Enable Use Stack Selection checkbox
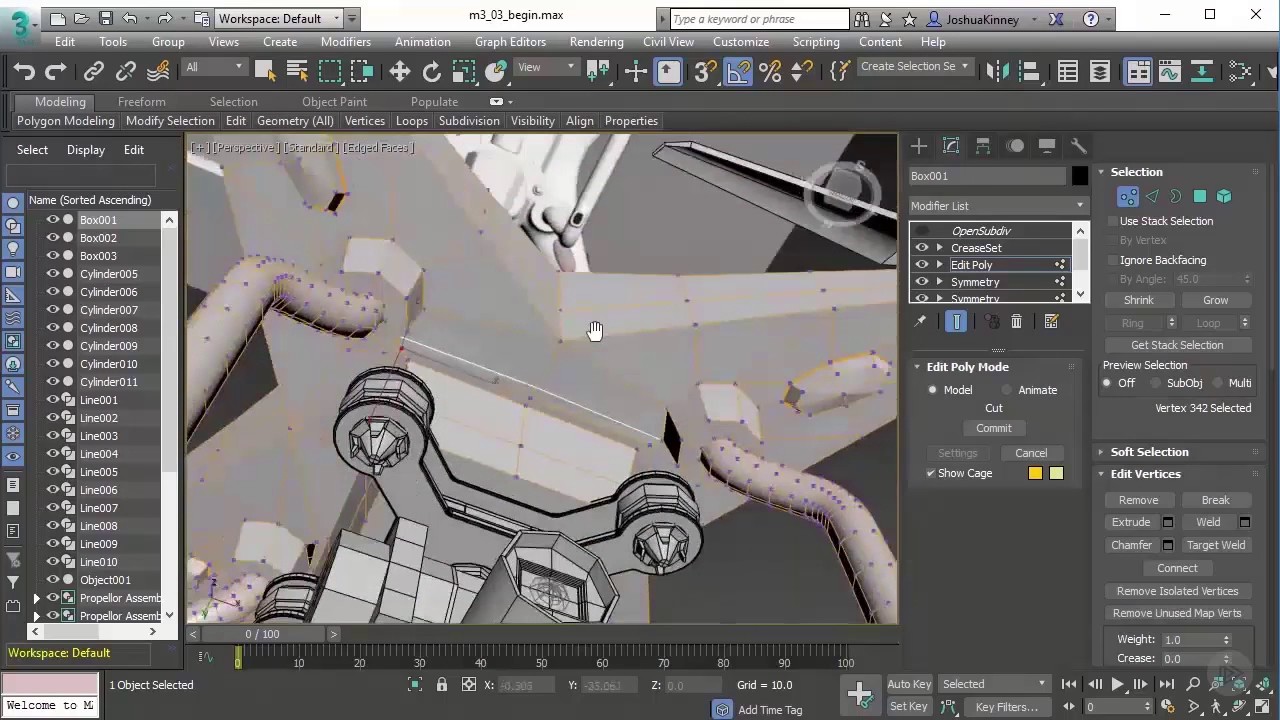The height and width of the screenshot is (720, 1280). (1112, 221)
